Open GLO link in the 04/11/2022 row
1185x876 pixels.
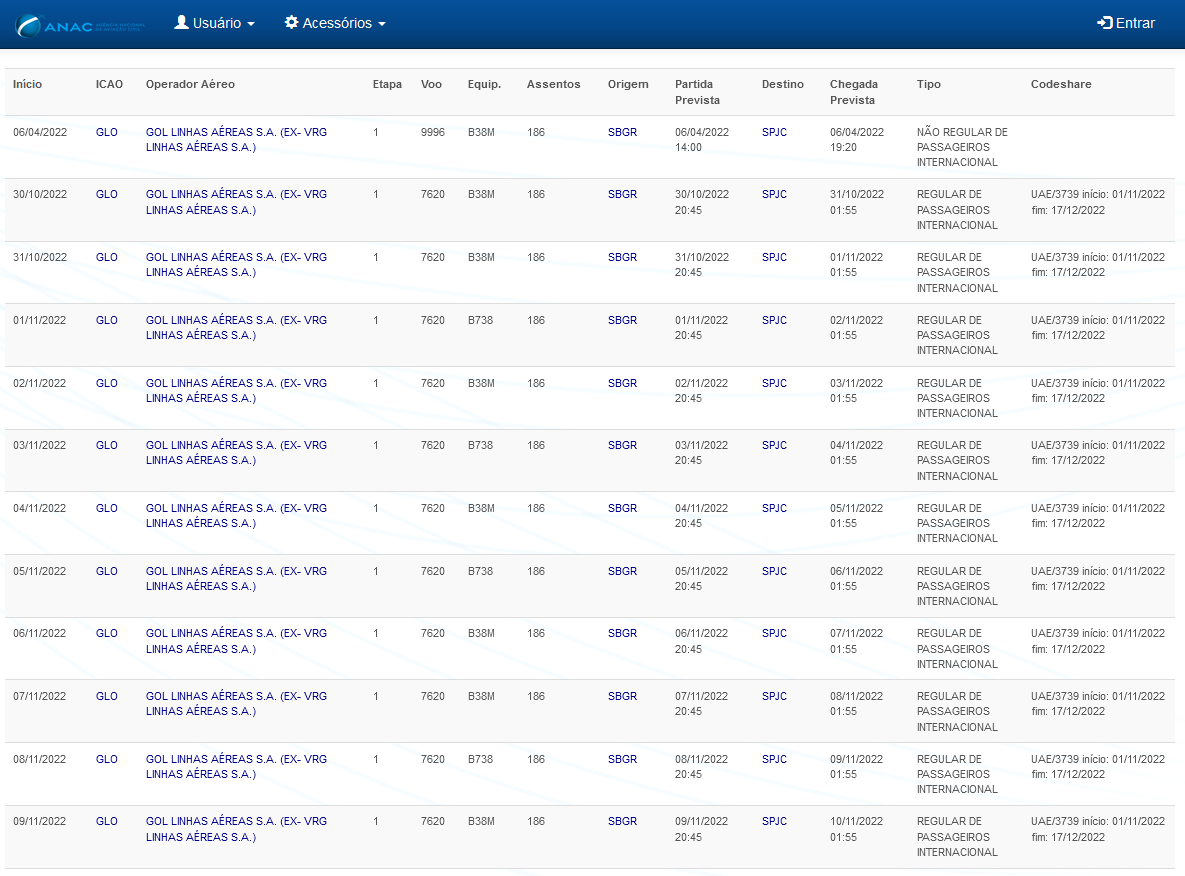pos(107,509)
